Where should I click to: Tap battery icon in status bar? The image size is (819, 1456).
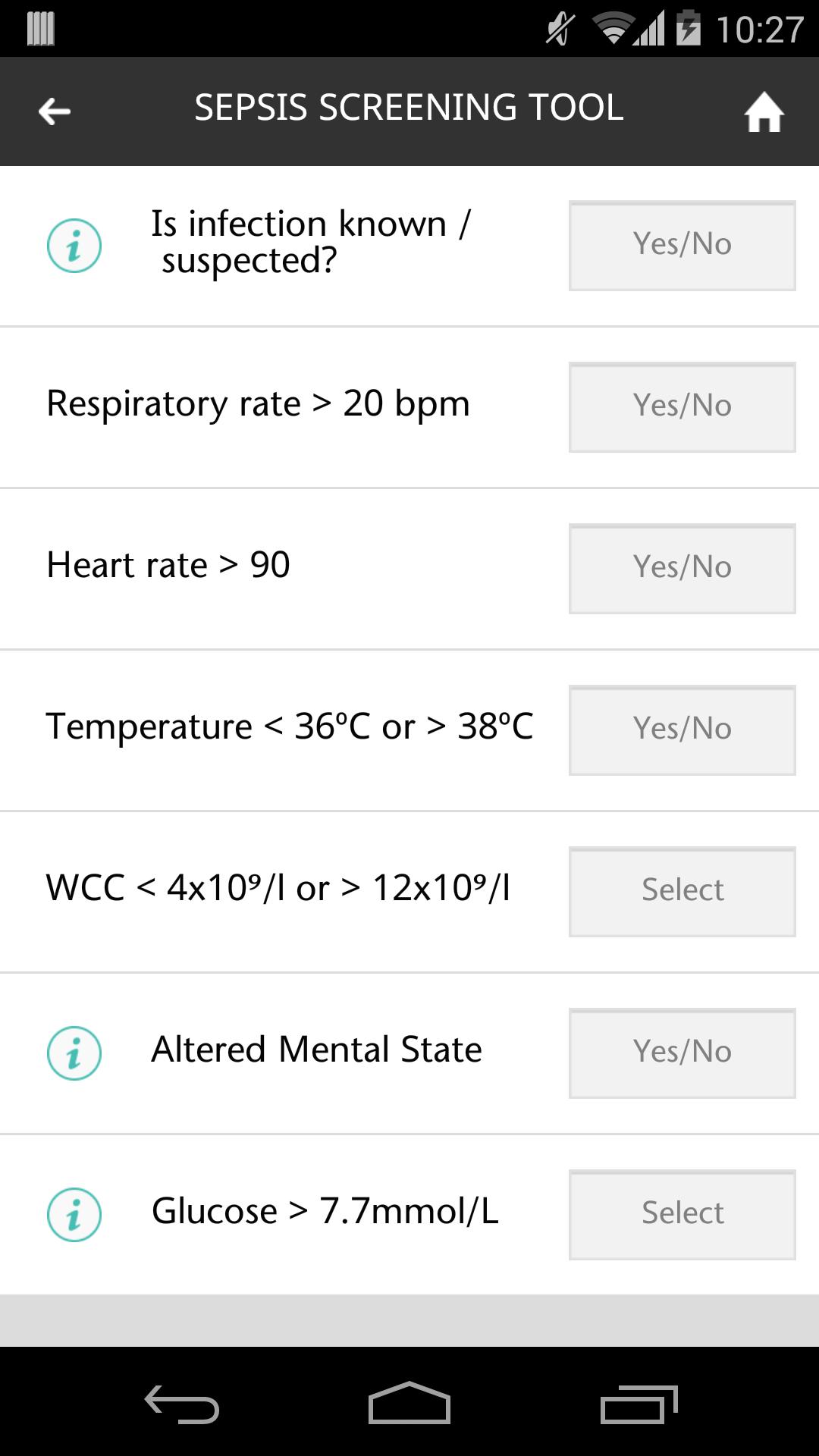[x=689, y=29]
